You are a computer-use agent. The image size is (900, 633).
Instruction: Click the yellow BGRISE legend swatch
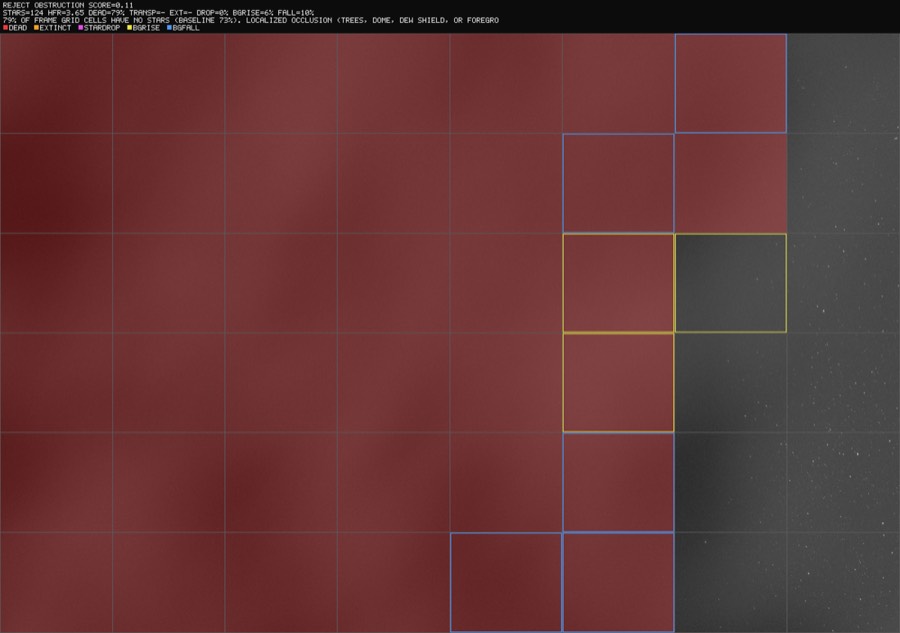coord(130,28)
